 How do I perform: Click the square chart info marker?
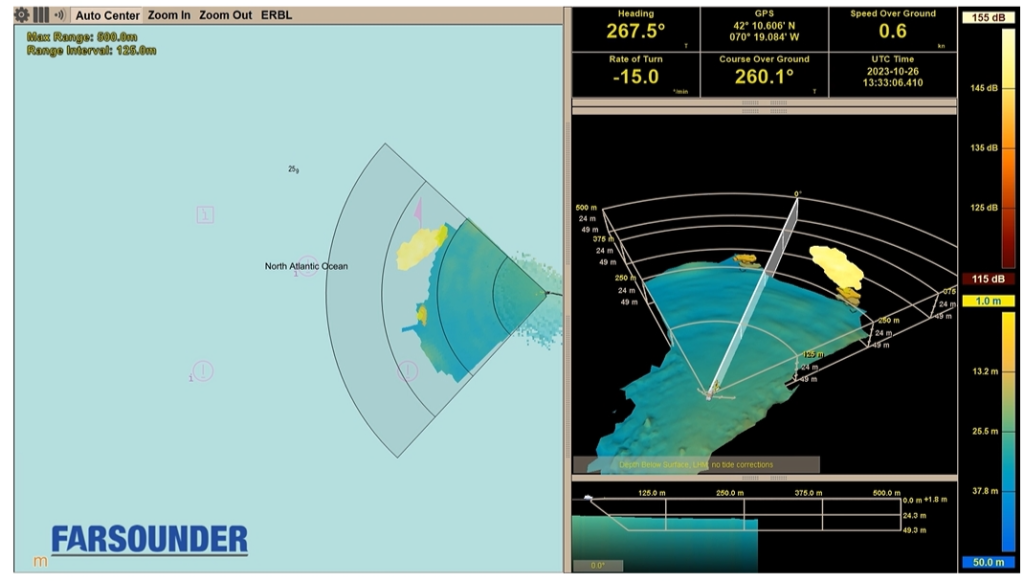[205, 214]
